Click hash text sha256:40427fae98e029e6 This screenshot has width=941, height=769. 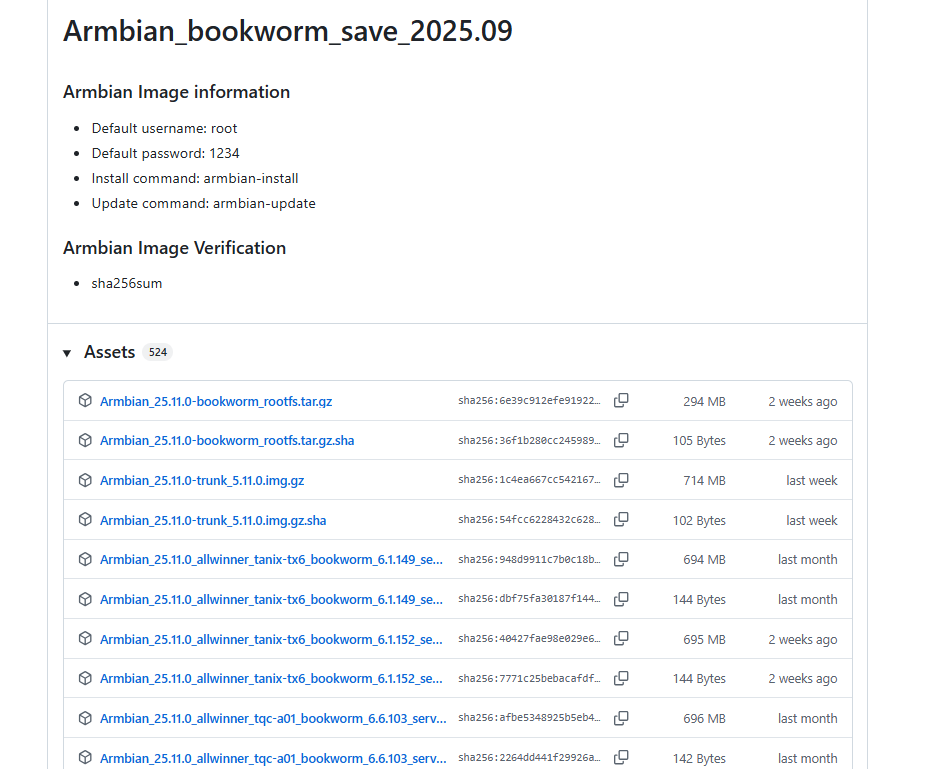click(529, 638)
